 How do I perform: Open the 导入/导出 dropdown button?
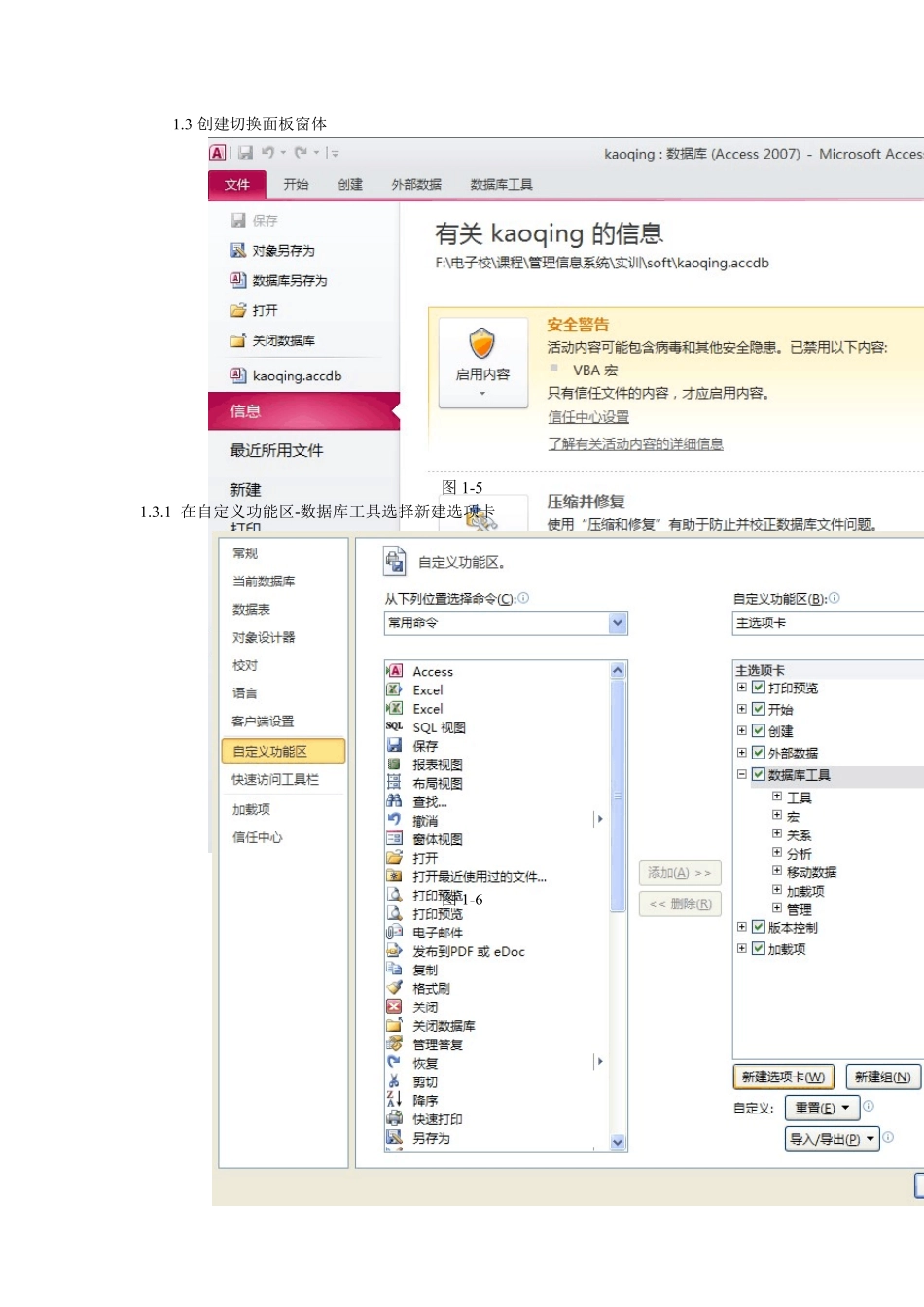point(833,1139)
